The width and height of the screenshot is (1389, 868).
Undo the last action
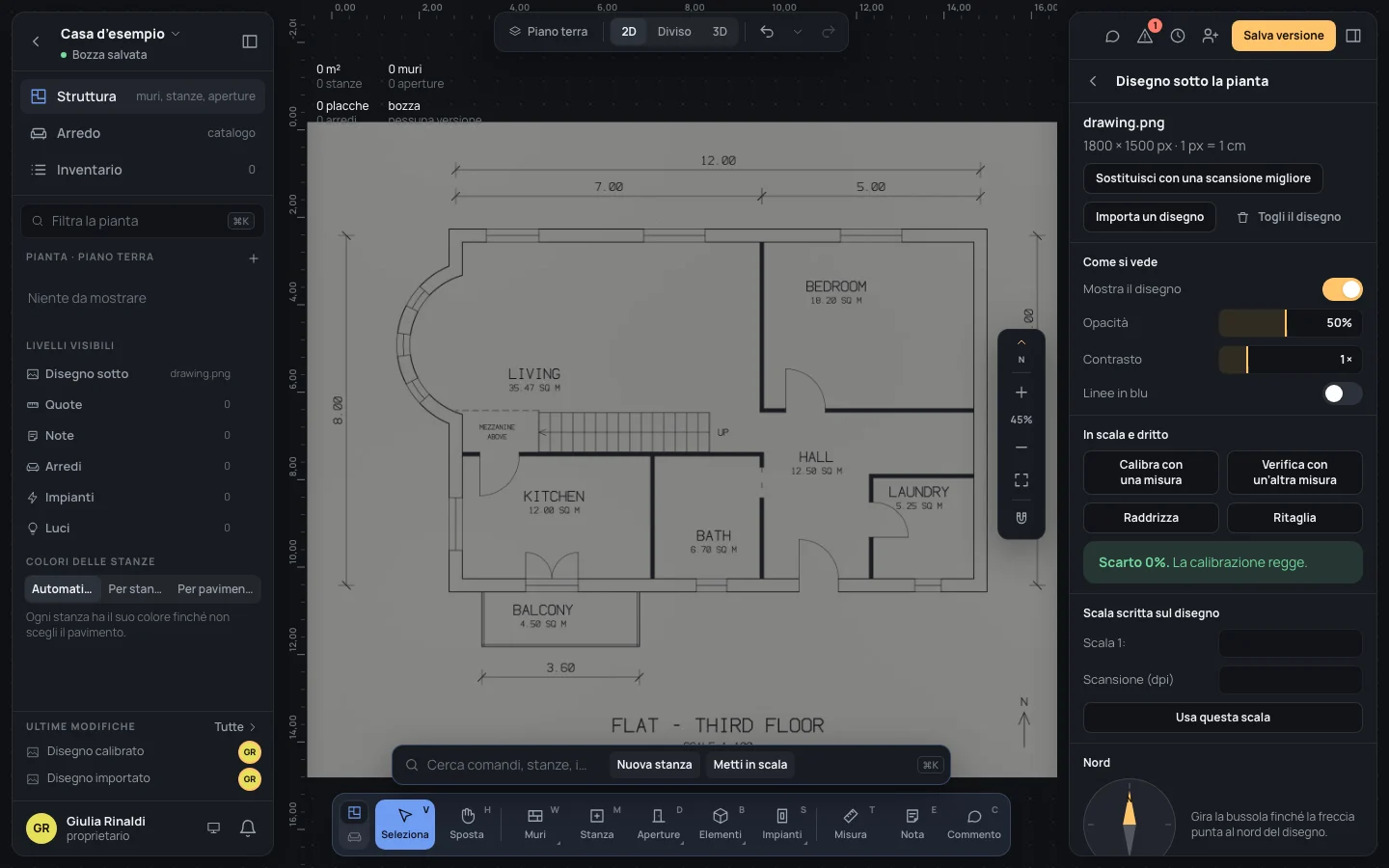(767, 32)
